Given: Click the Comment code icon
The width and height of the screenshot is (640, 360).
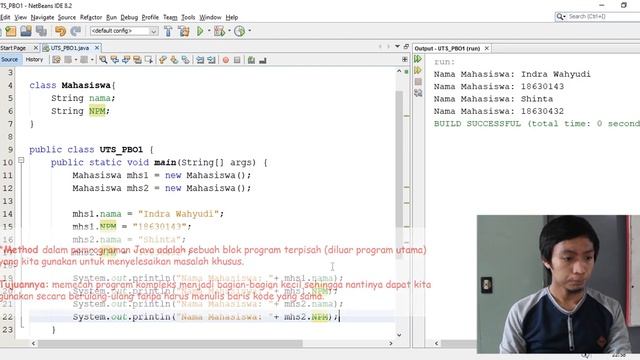Looking at the screenshot, I should [251, 60].
